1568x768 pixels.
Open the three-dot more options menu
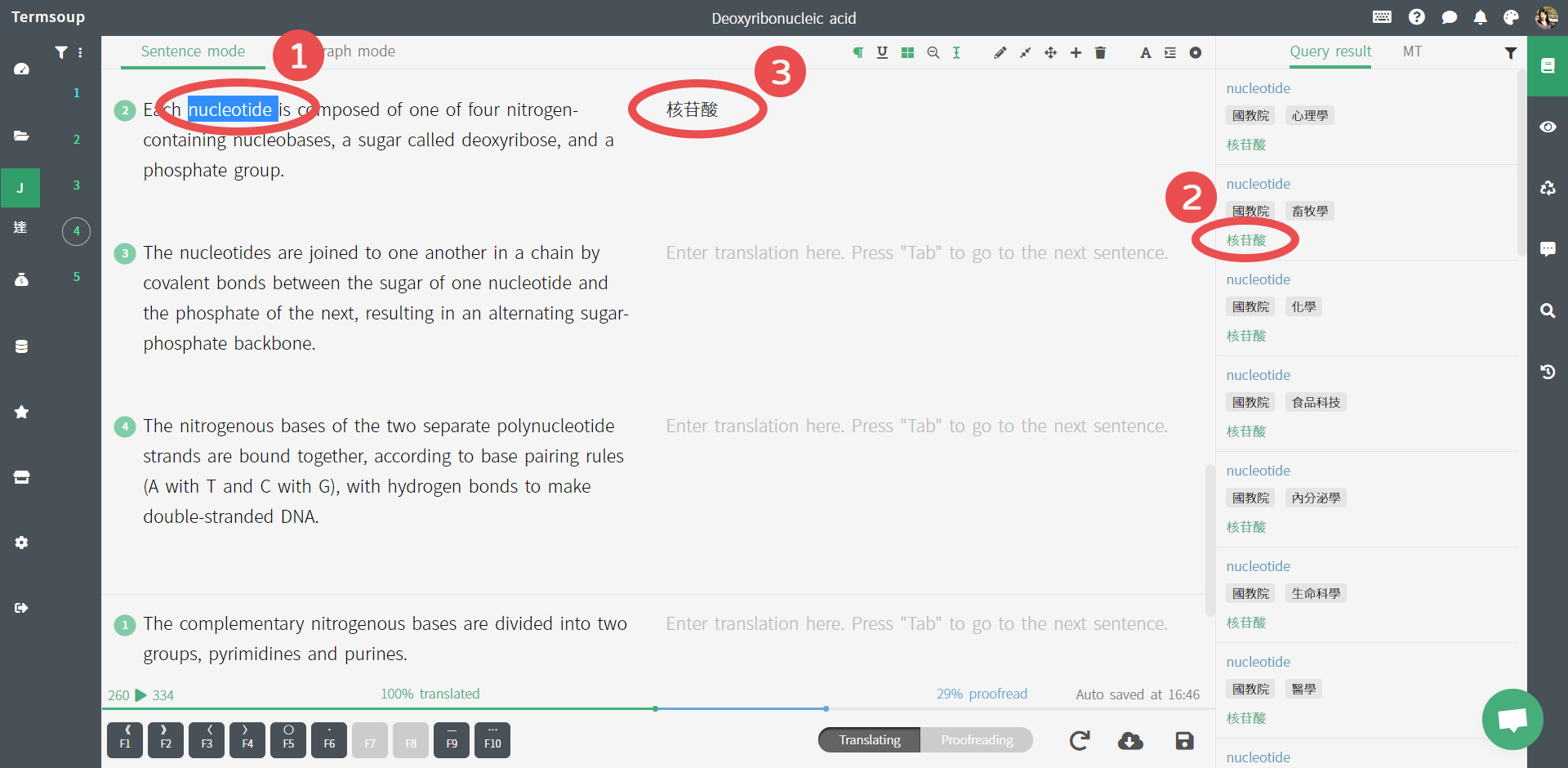click(80, 52)
